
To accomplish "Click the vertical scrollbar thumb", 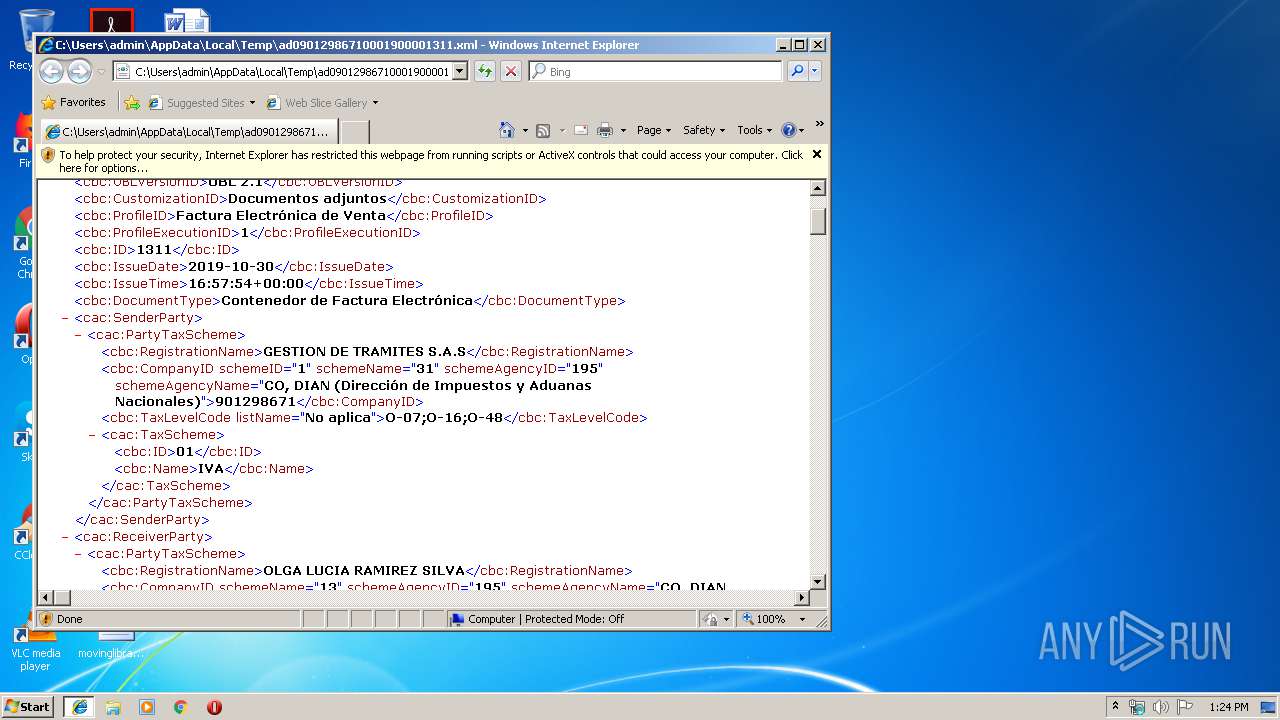I will pos(818,221).
